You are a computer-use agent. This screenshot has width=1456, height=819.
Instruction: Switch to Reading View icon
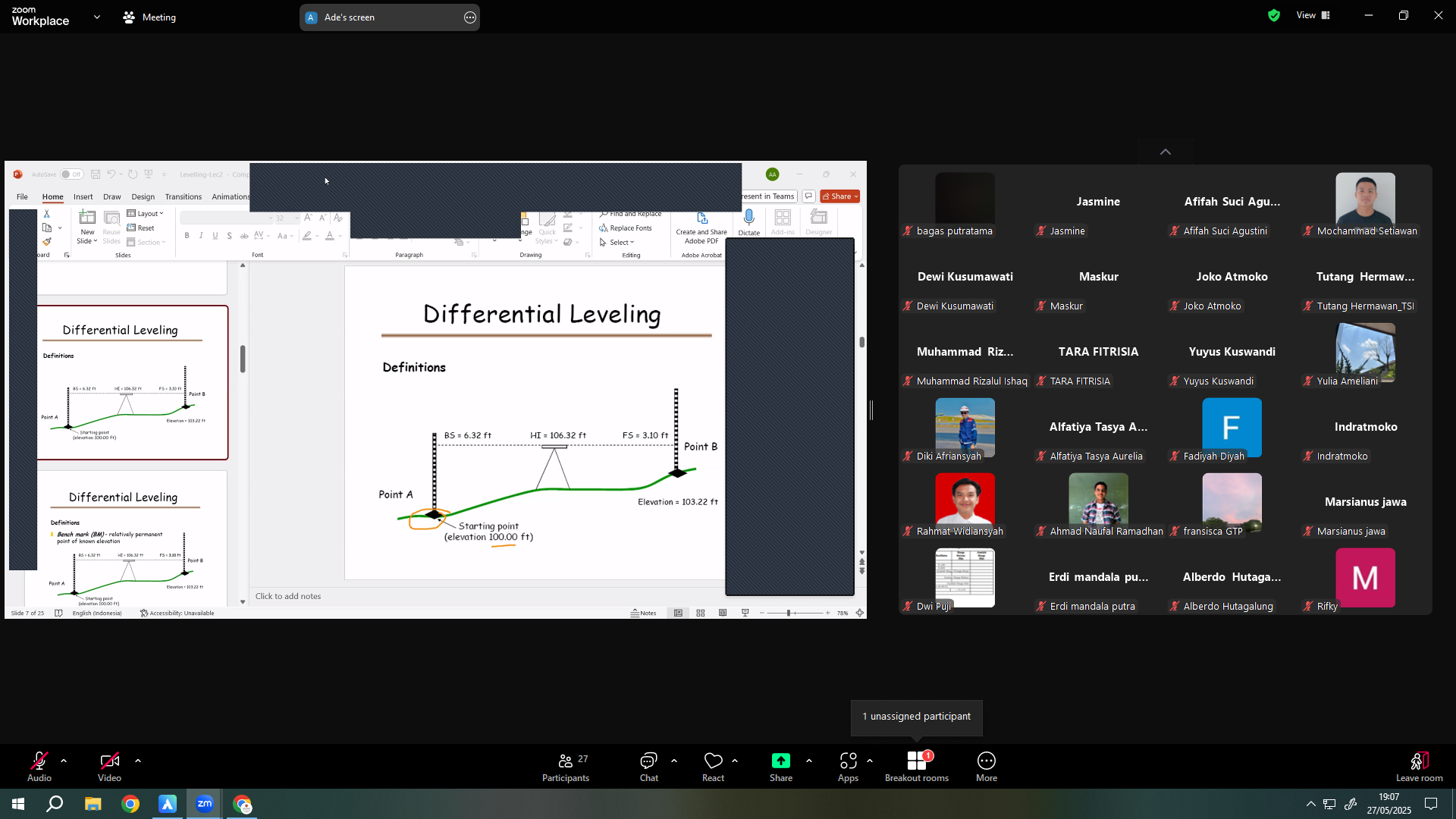tap(723, 613)
